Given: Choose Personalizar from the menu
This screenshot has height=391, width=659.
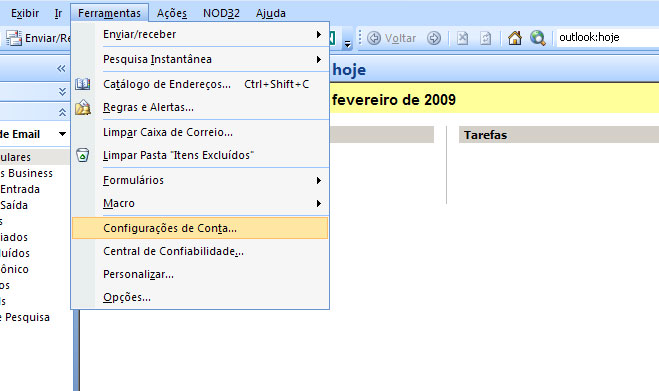Looking at the screenshot, I should (200, 274).
